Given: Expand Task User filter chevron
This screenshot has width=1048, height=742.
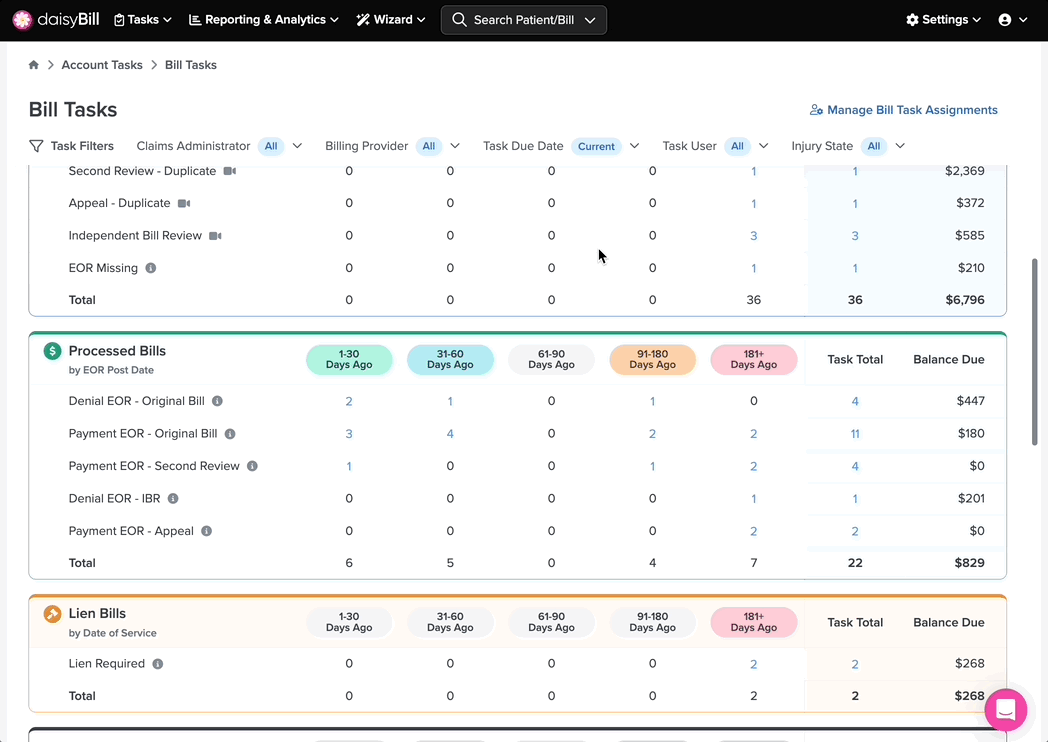Looking at the screenshot, I should tap(763, 146).
